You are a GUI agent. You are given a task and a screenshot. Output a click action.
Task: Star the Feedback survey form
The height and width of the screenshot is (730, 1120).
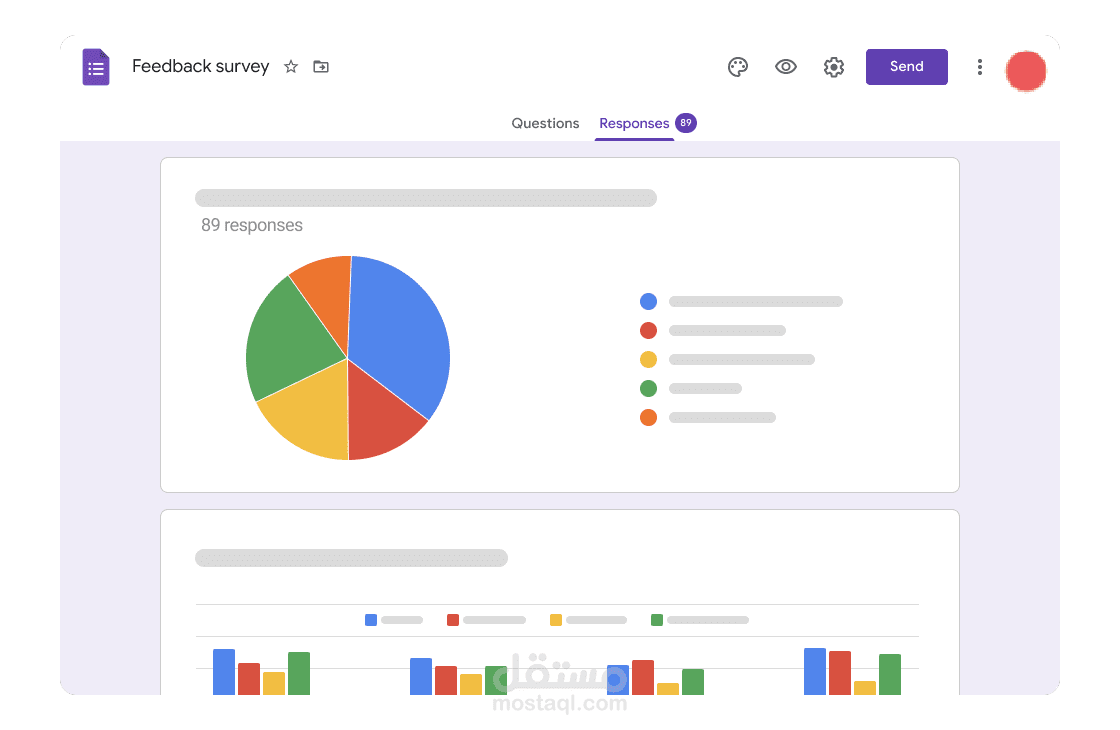290,67
